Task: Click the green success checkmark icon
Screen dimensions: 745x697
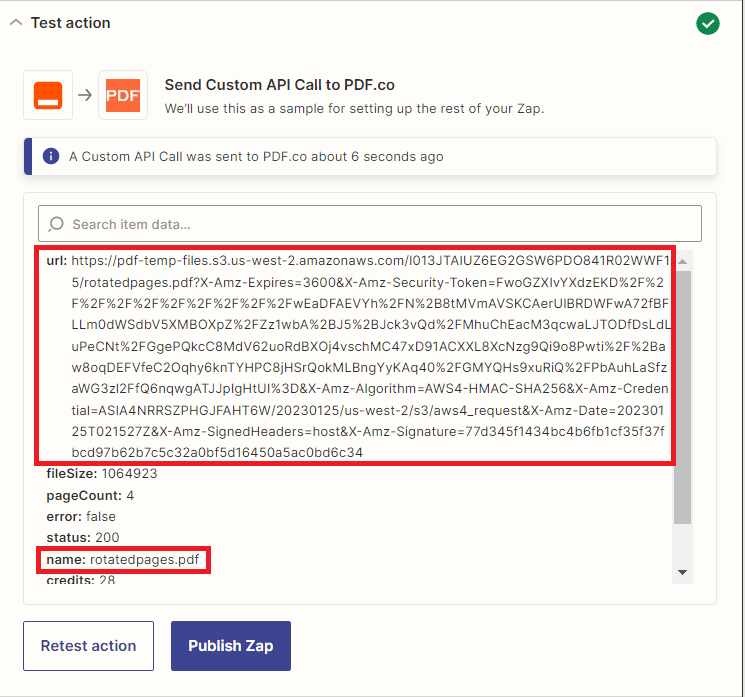Action: [708, 24]
